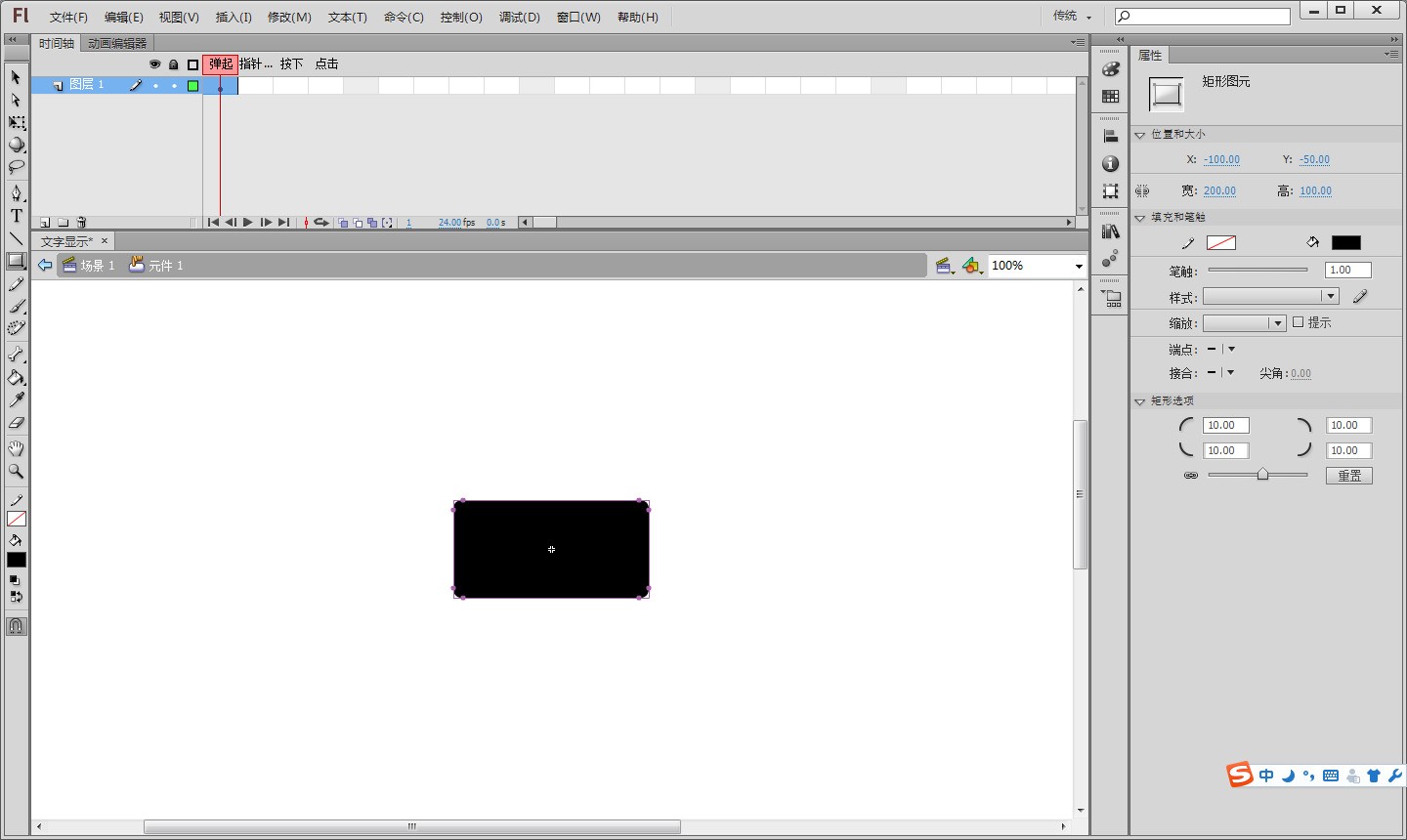The image size is (1407, 840).
Task: Toggle the snap to objects magnet
Action: pos(17,626)
